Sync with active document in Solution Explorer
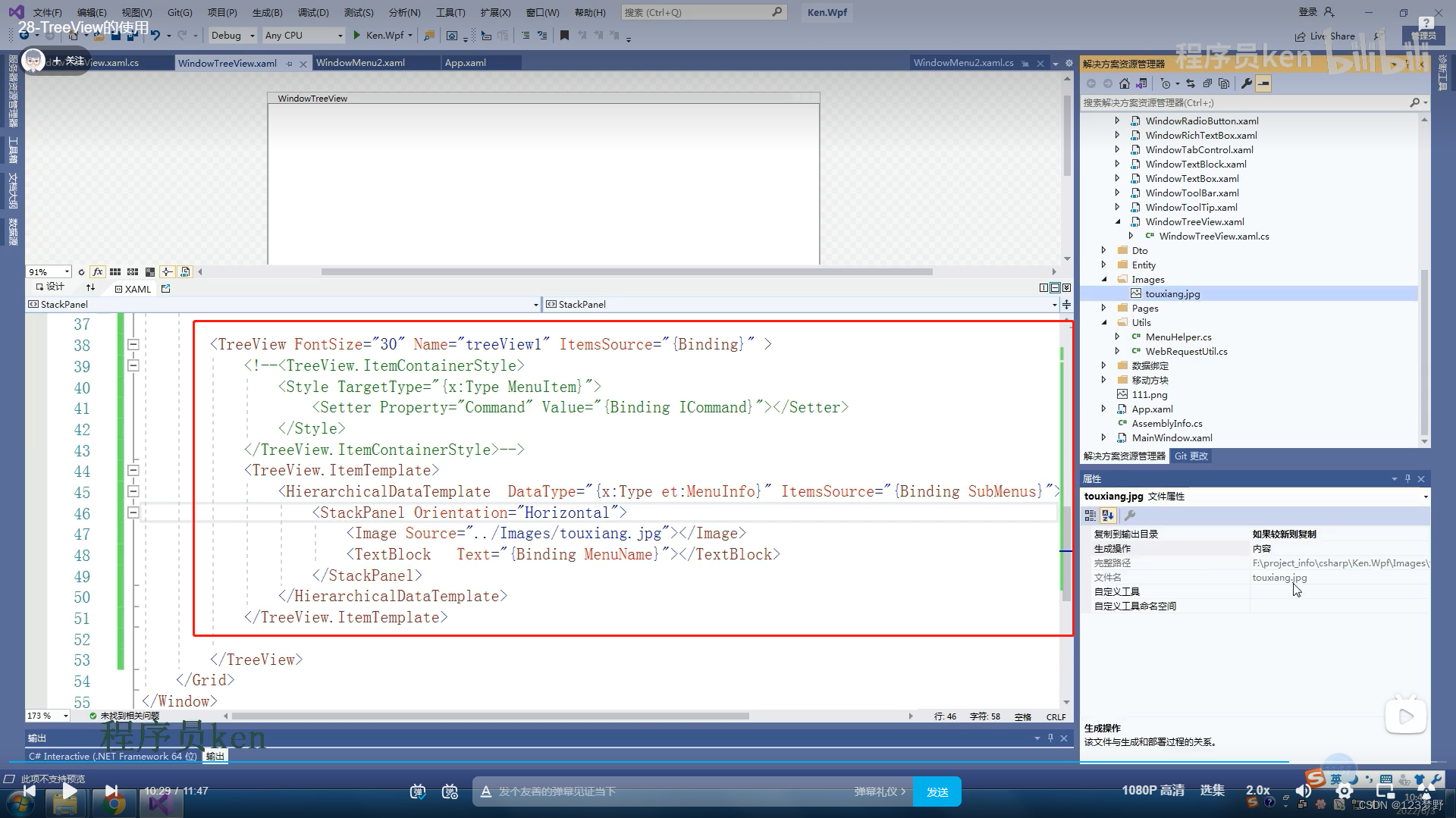 (1191, 83)
